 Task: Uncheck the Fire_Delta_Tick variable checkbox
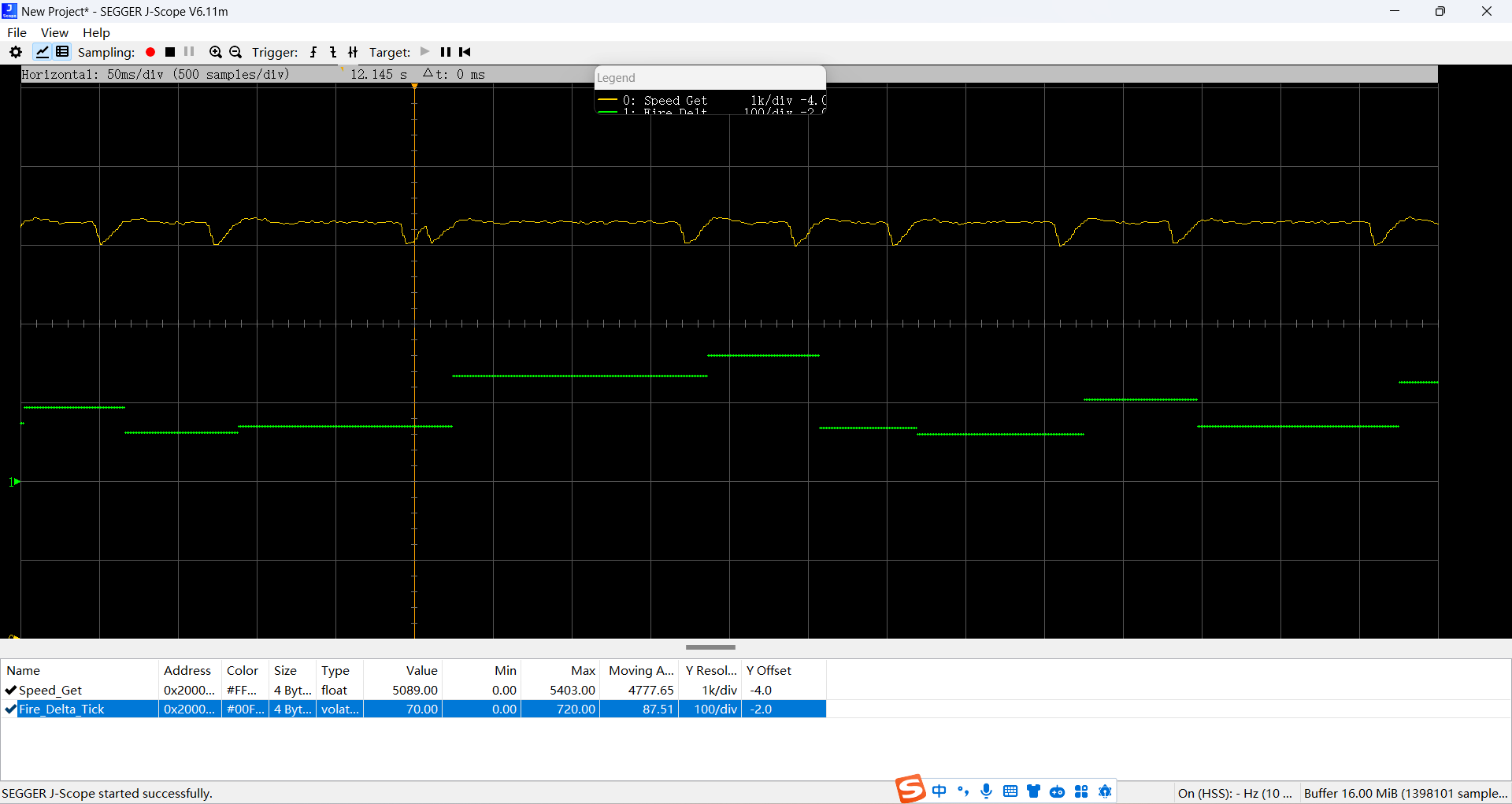click(11, 709)
